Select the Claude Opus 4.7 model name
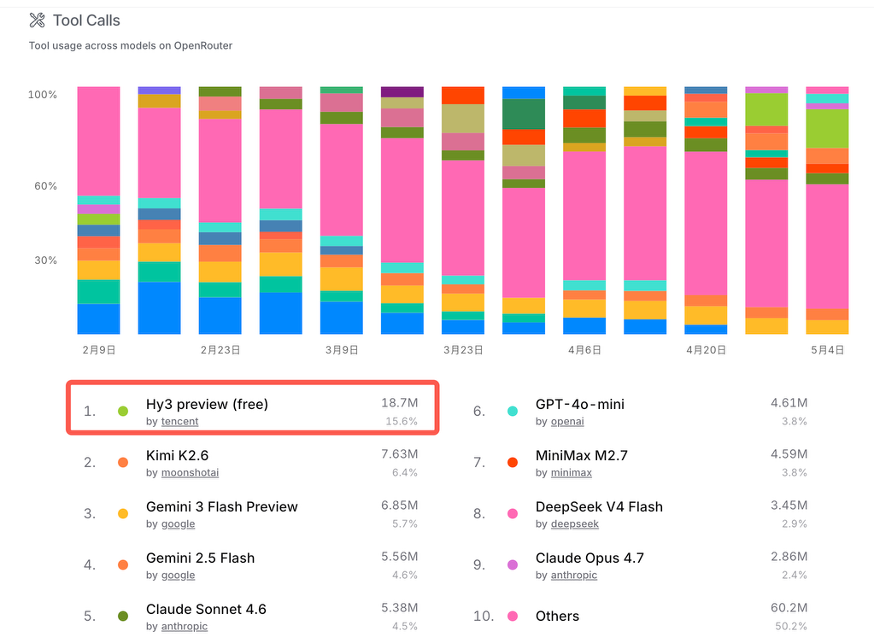 590,558
